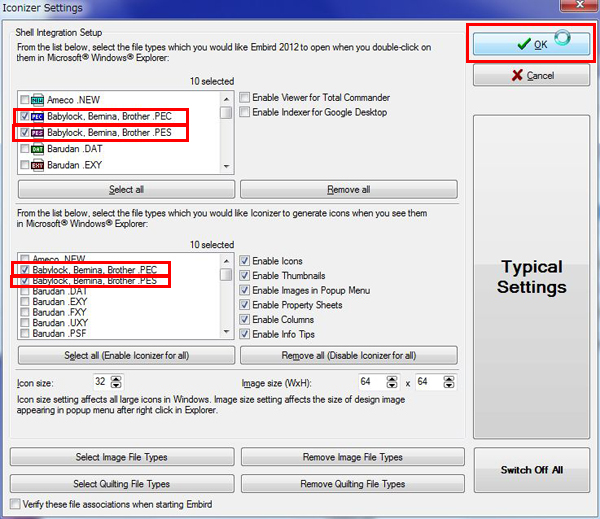Click scroll-down arrow of Iconizer file list
600x519 pixels.
[227, 331]
